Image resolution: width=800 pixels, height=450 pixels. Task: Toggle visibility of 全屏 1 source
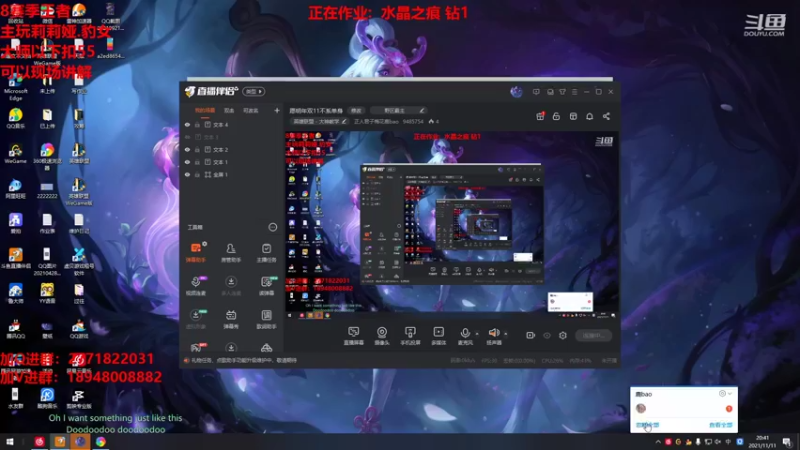point(187,174)
